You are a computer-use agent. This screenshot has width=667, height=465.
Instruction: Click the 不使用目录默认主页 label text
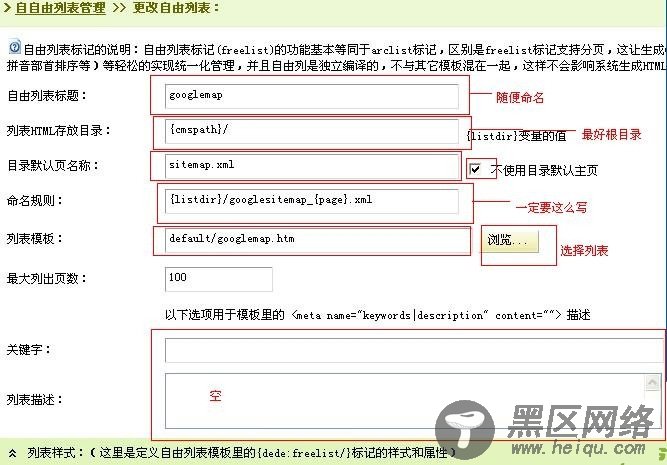(544, 170)
